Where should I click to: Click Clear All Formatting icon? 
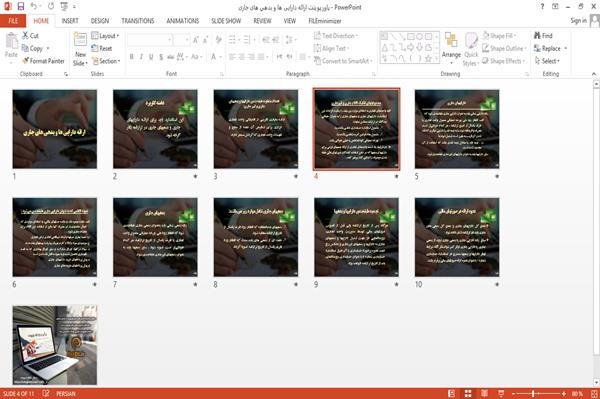pyautogui.click(x=218, y=40)
